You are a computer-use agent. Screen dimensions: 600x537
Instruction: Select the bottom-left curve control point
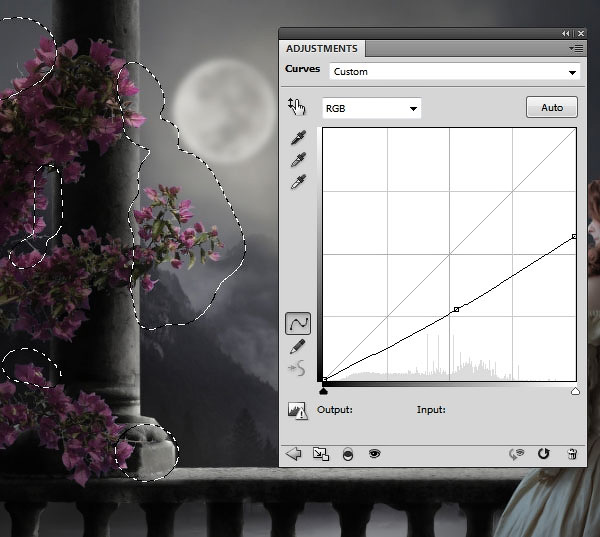(x=324, y=379)
